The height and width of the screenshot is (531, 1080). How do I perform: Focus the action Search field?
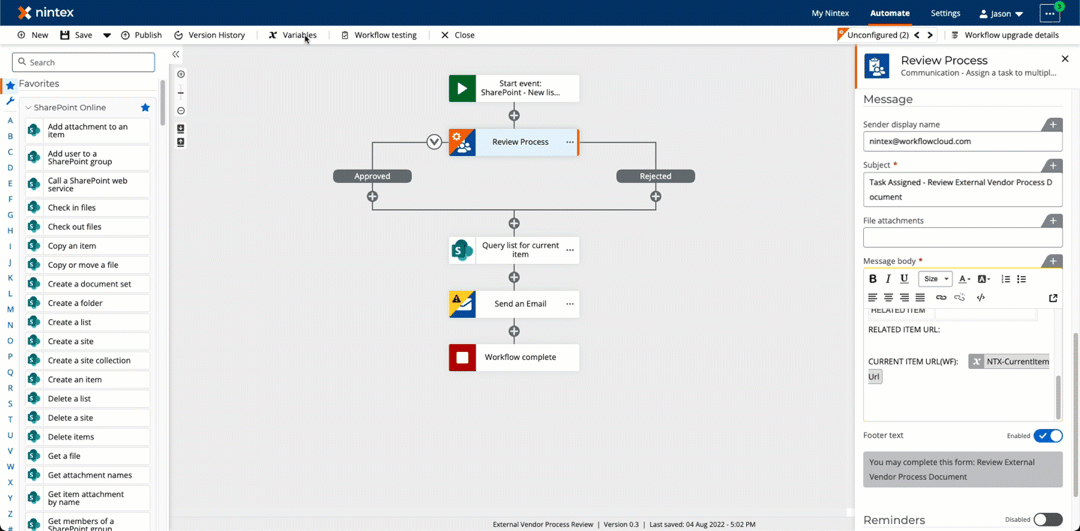coord(83,63)
